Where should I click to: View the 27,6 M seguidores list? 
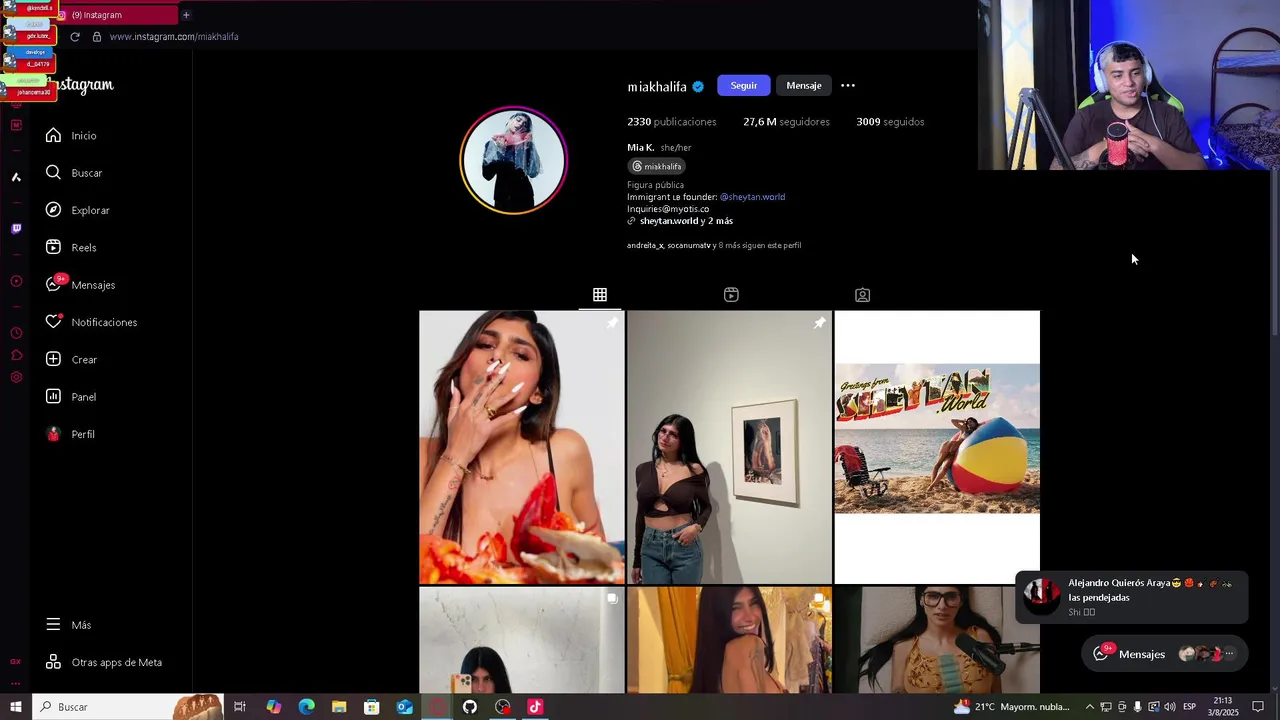click(x=786, y=122)
